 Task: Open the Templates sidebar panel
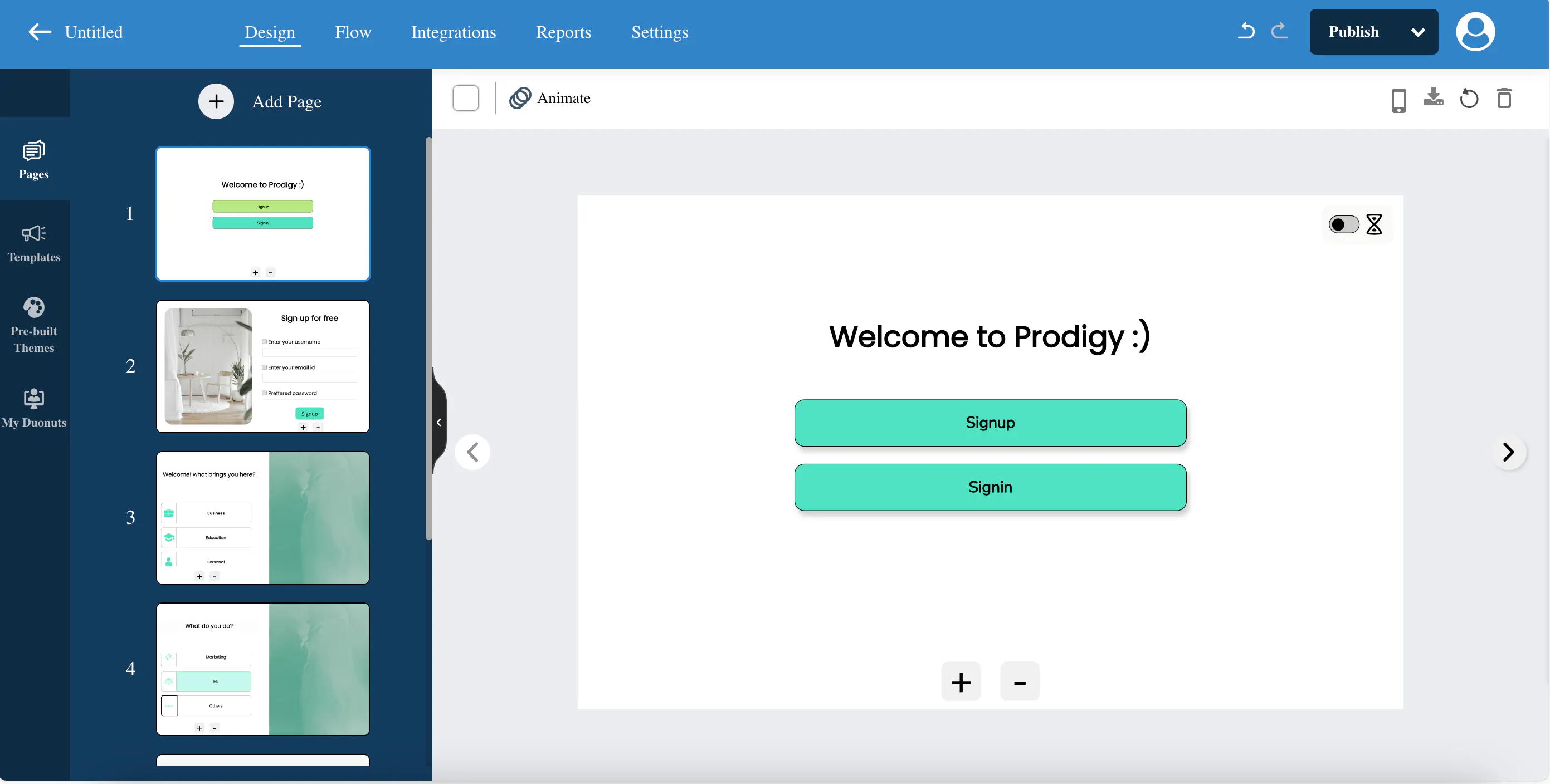coord(33,243)
